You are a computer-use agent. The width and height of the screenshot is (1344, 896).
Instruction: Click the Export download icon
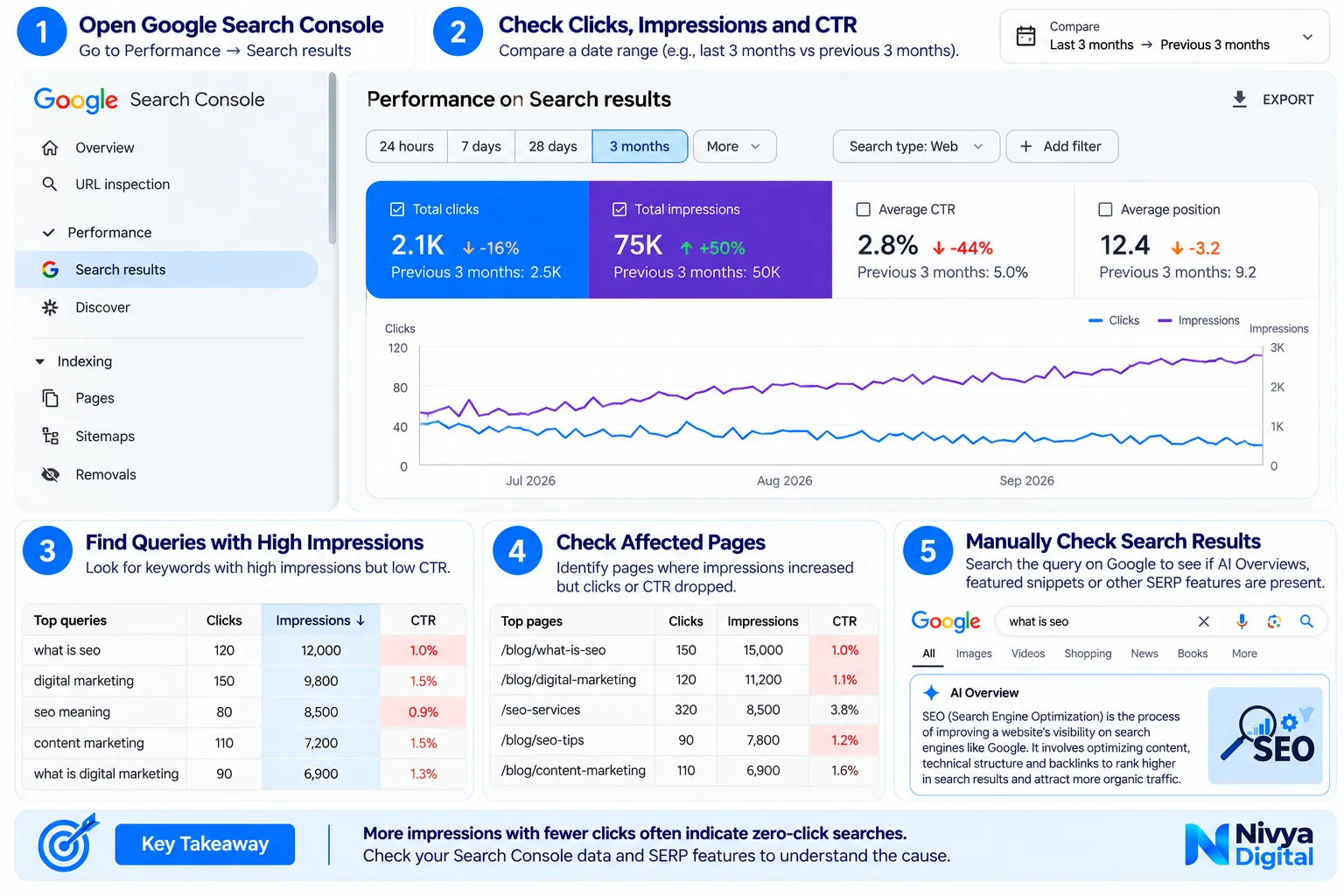(x=1239, y=100)
